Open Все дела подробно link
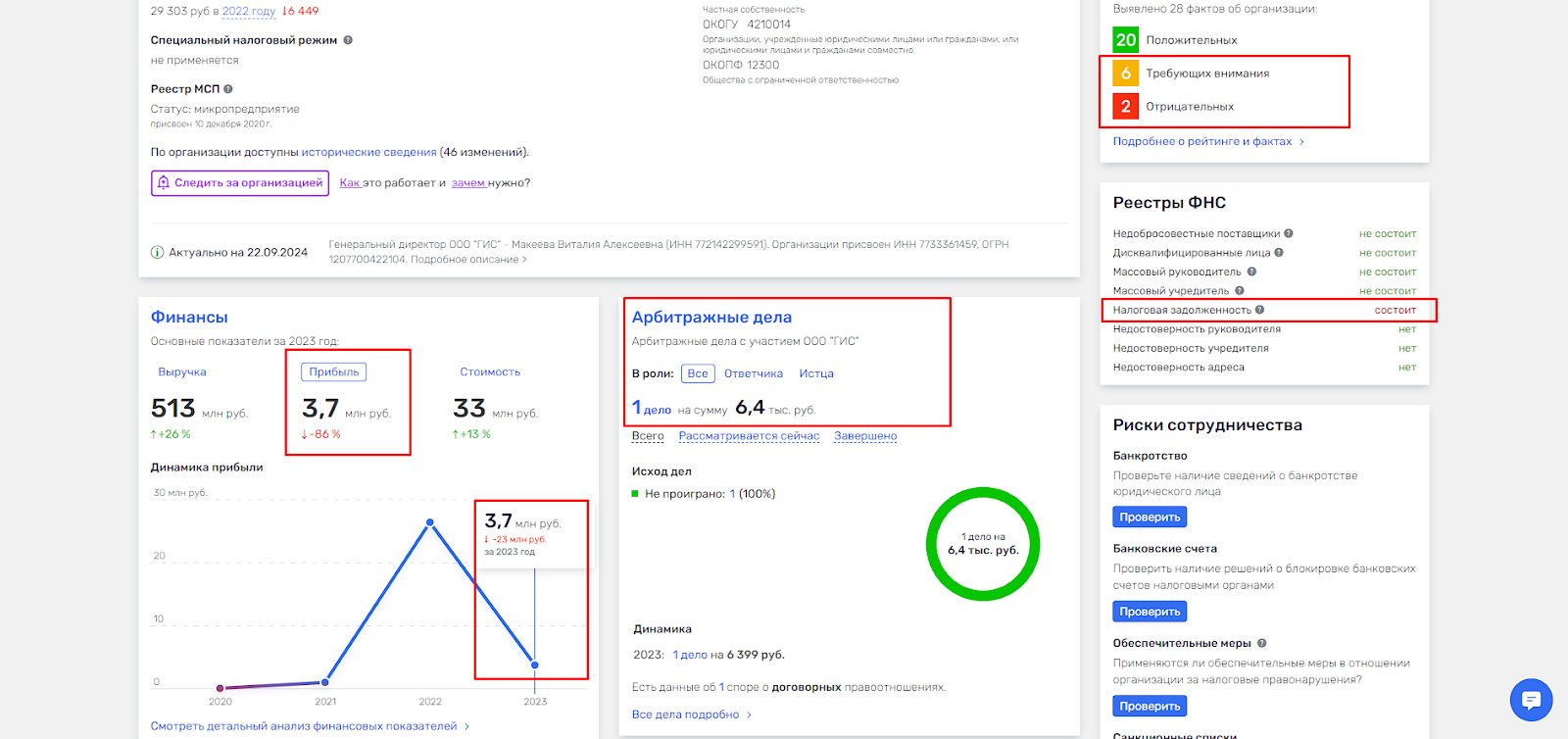 [692, 715]
